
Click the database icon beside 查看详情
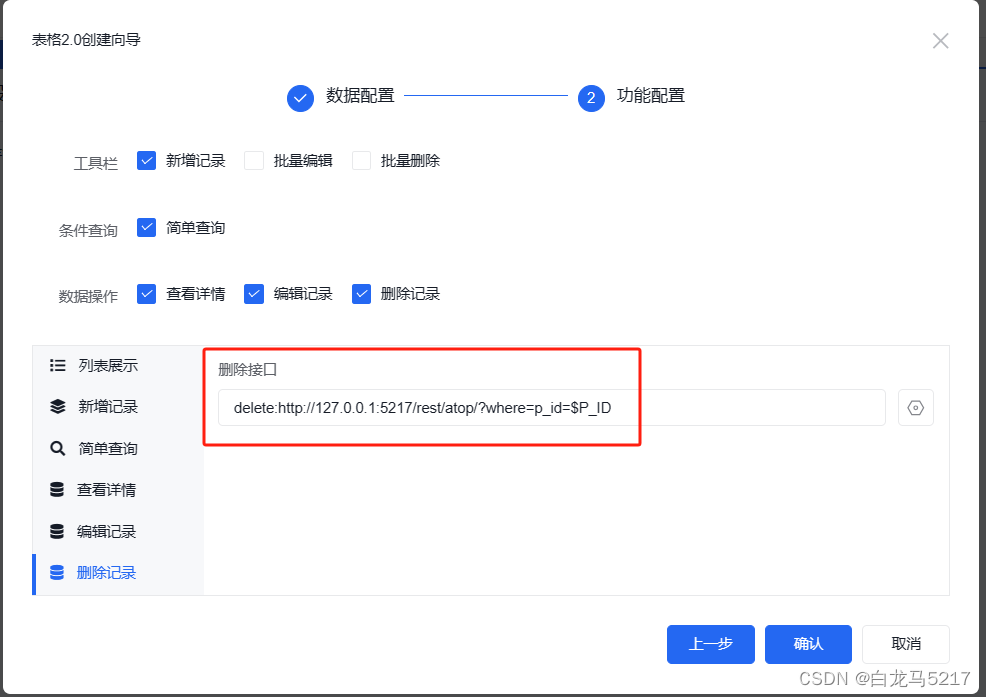point(58,490)
